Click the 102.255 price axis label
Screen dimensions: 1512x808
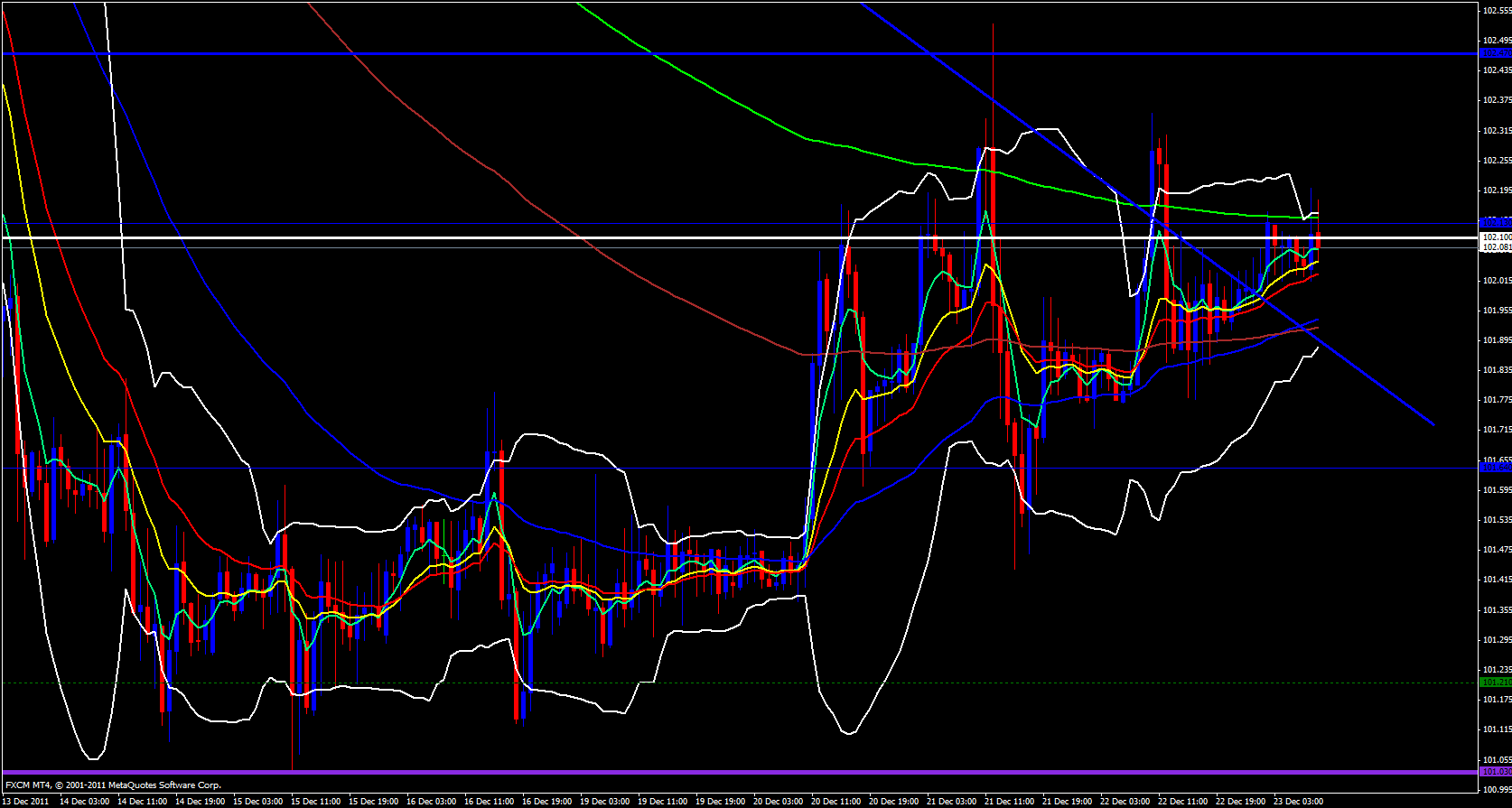(1497, 161)
